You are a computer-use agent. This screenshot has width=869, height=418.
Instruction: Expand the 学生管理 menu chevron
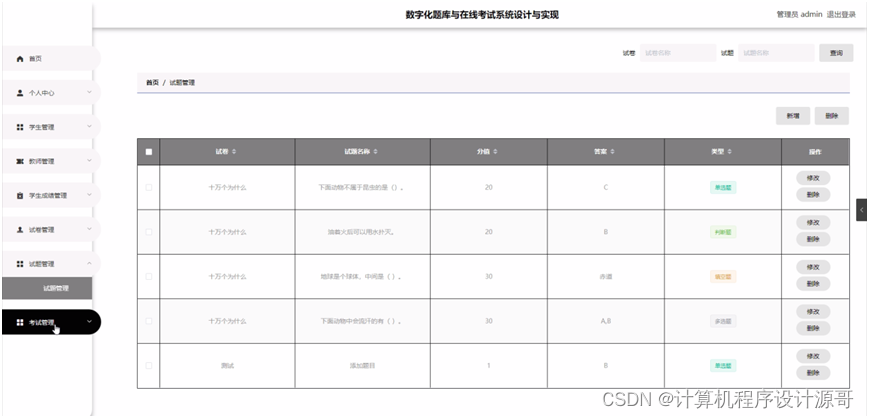pos(89,127)
